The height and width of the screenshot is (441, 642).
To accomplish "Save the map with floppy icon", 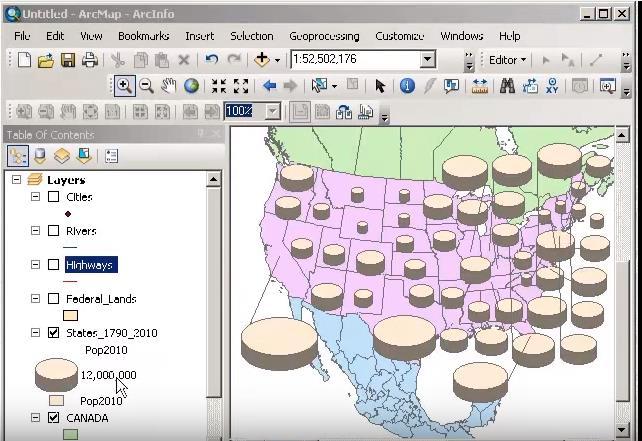I will (68, 60).
